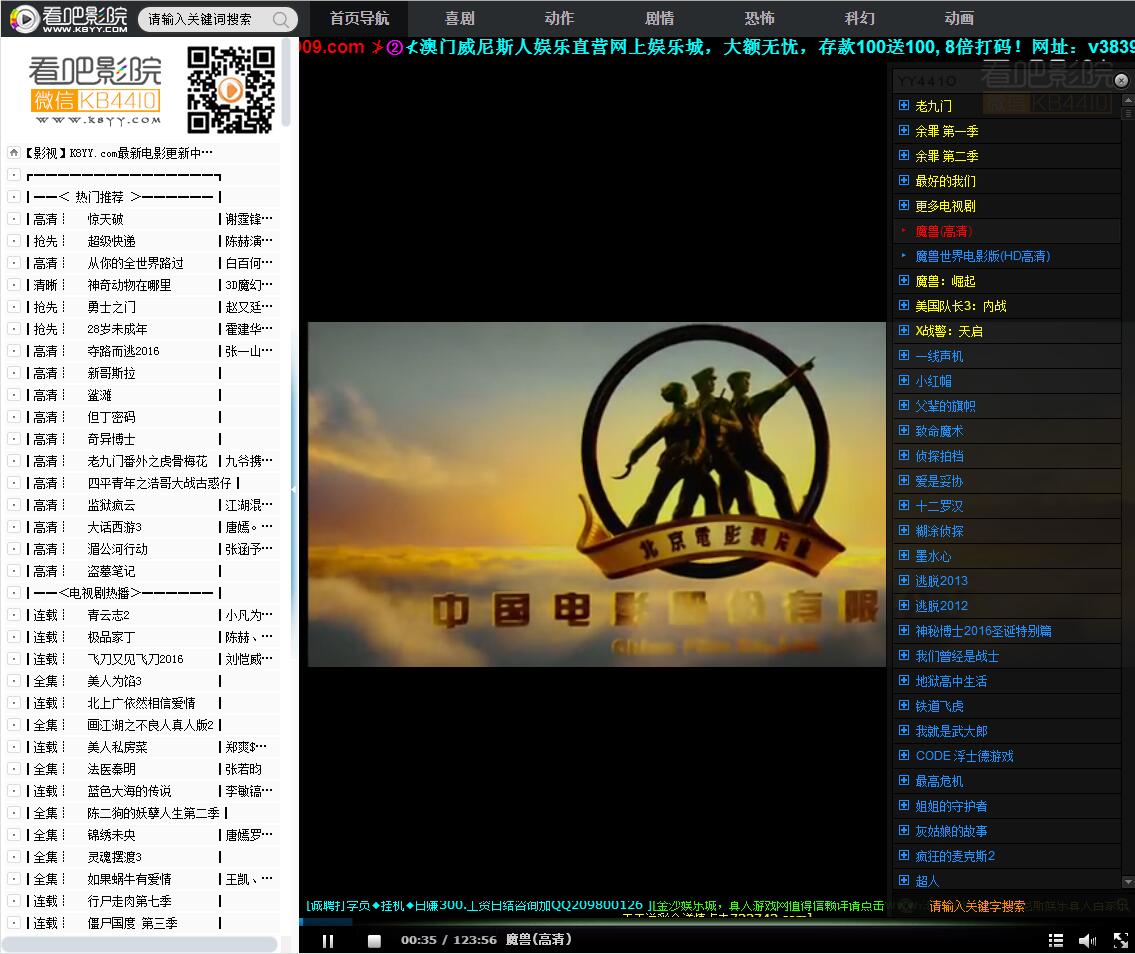Click the tree node icon beside 灵魂摆渡3
Screen dimensions: 1135x954
(14, 857)
